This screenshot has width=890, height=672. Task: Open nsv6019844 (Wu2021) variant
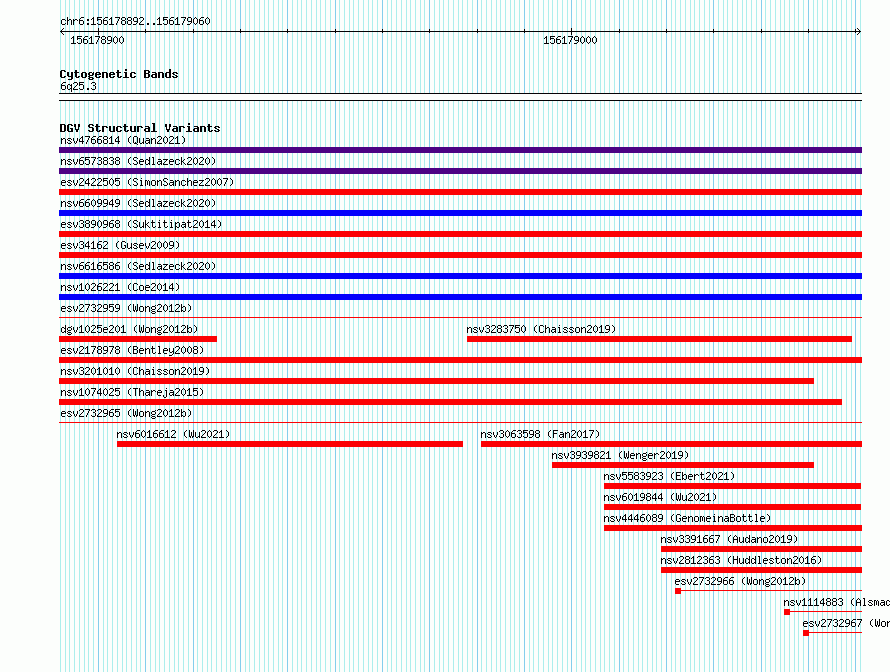pos(660,497)
